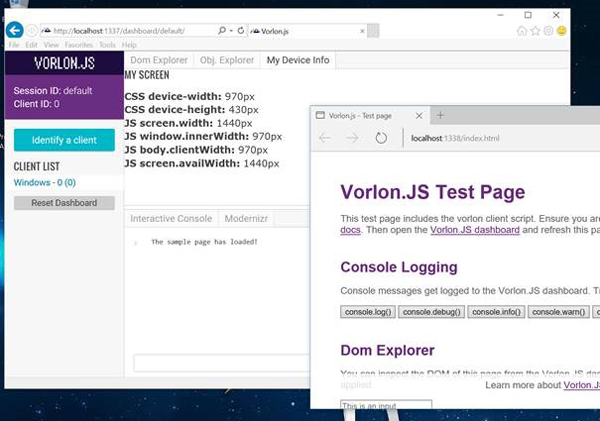Close the Test page tab in Edge
Viewport: 600px width, 421px height.
(x=419, y=116)
